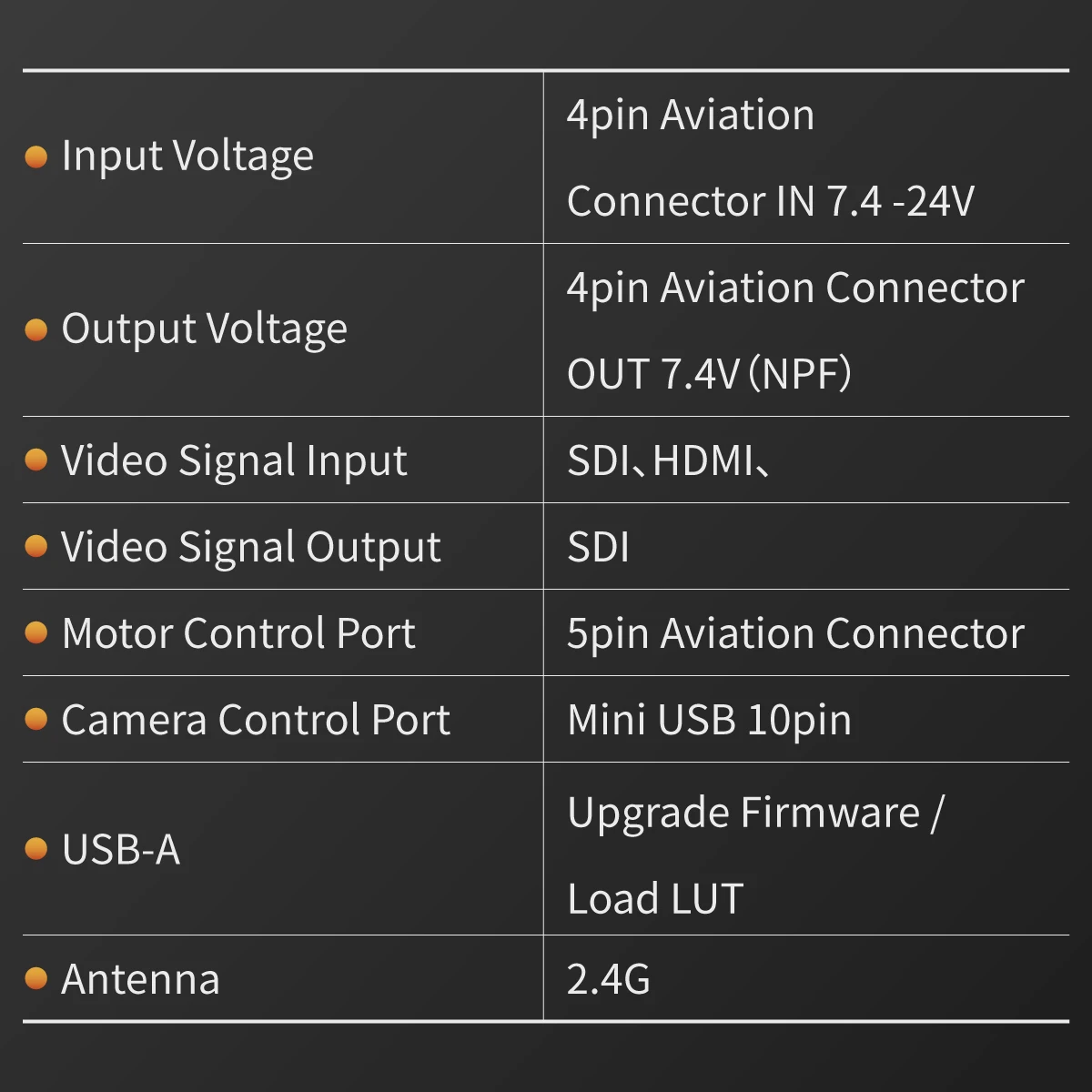This screenshot has height=1092, width=1092.
Task: Select the Camera Control Port label
Action: click(x=256, y=720)
